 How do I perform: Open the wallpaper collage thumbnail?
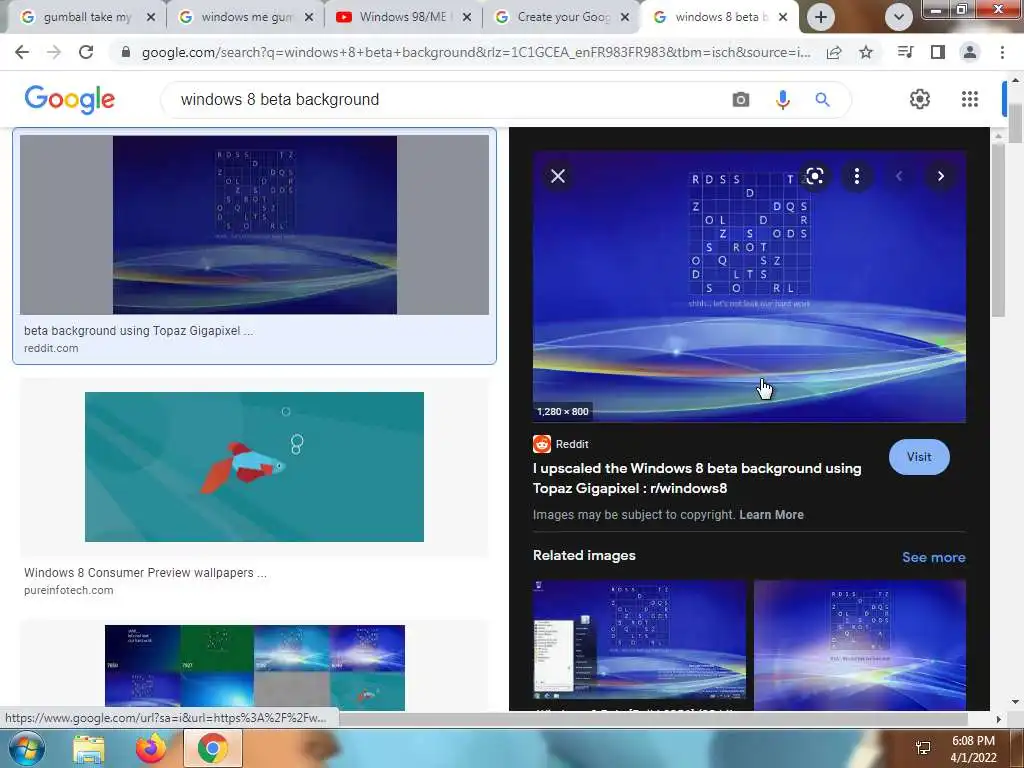pos(255,667)
